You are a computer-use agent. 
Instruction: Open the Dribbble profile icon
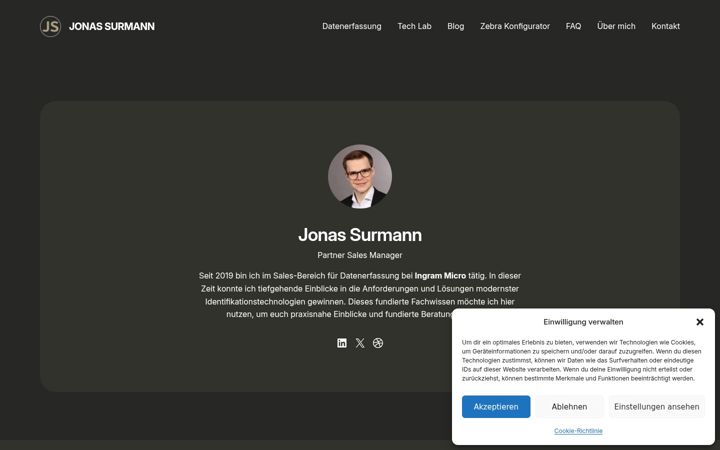pos(378,343)
